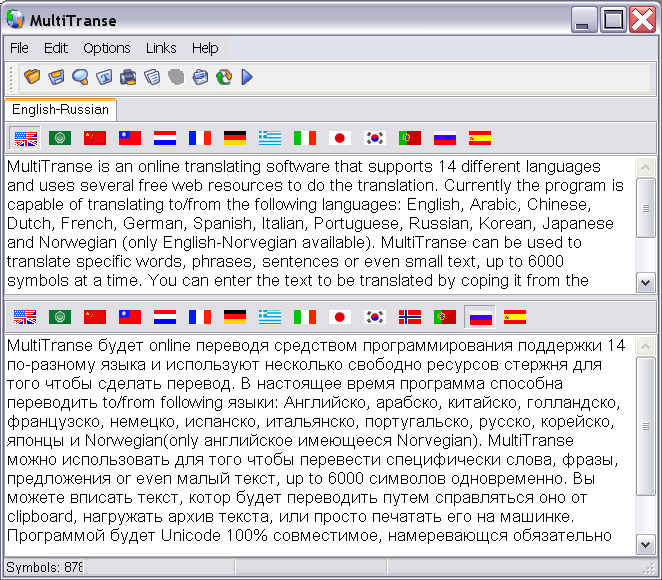Viewport: 662px width, 580px height.
Task: Open the File menu
Action: (19, 48)
